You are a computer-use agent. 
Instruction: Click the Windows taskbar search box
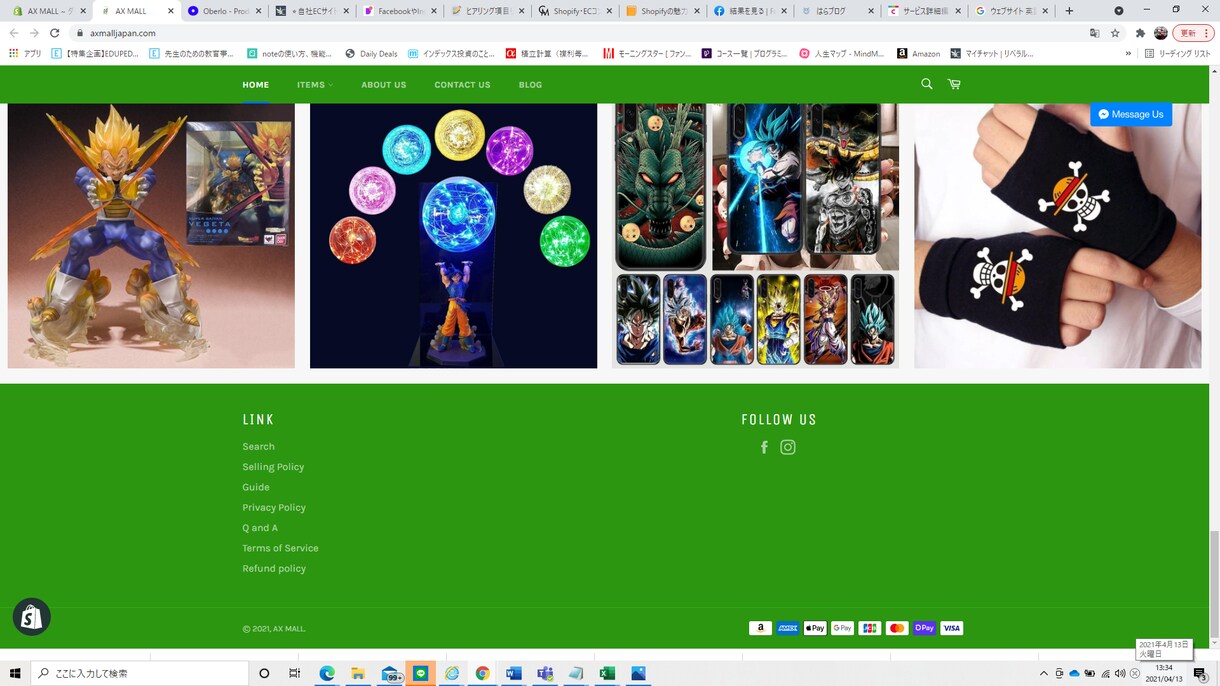pos(139,673)
